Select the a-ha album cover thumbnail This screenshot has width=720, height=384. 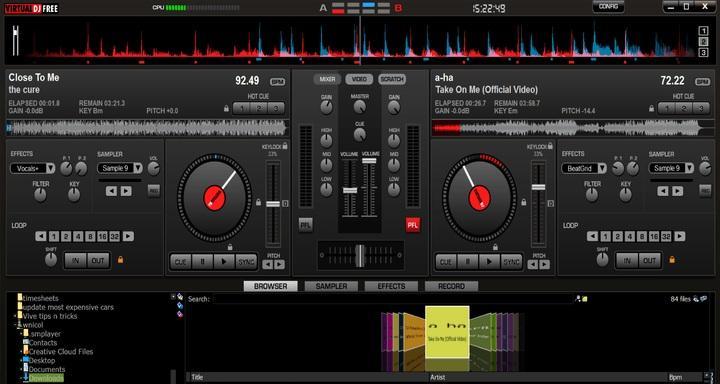447,332
